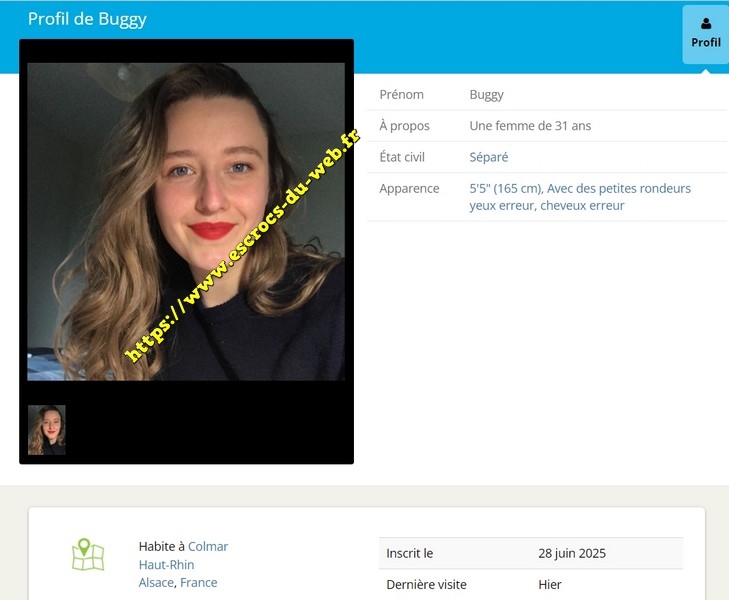This screenshot has width=729, height=600.
Task: Open the Avec des petites rondeurs link
Action: (x=619, y=188)
